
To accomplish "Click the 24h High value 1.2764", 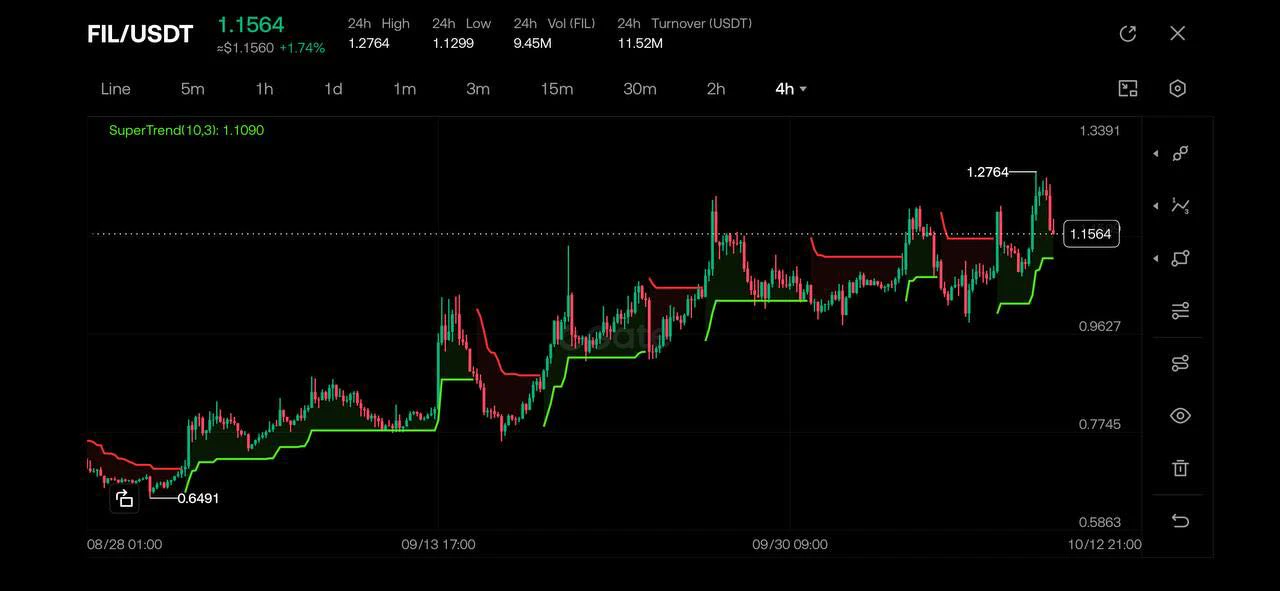I will click(369, 43).
